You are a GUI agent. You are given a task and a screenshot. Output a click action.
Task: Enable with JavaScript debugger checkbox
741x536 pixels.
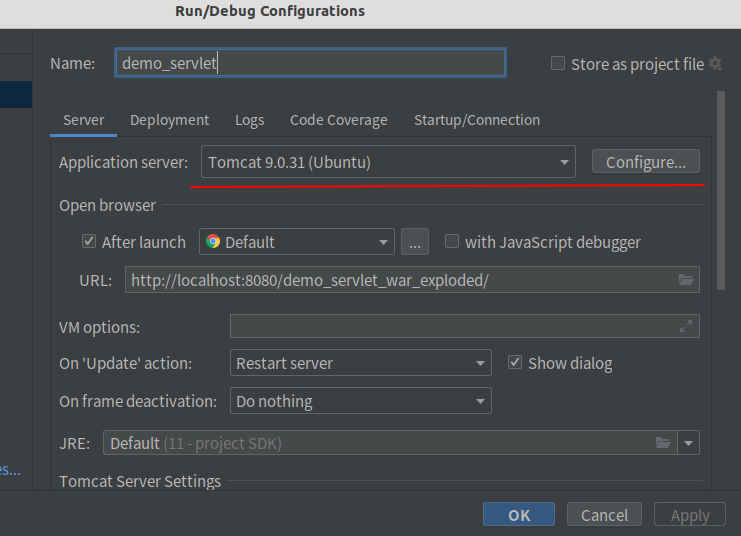(452, 242)
